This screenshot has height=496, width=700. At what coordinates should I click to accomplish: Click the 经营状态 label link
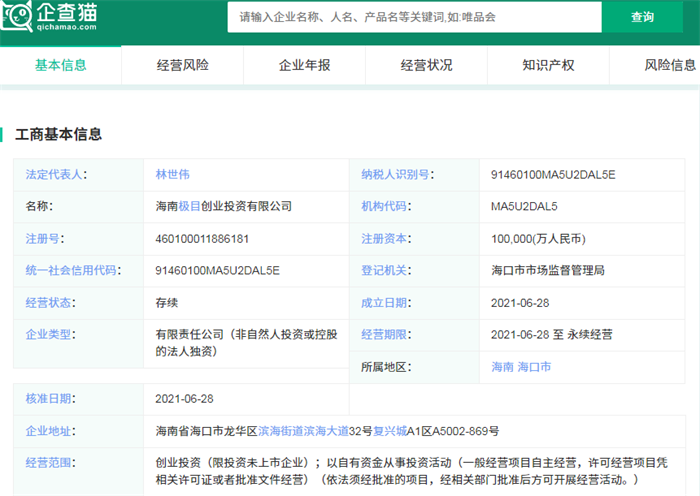tap(48, 303)
